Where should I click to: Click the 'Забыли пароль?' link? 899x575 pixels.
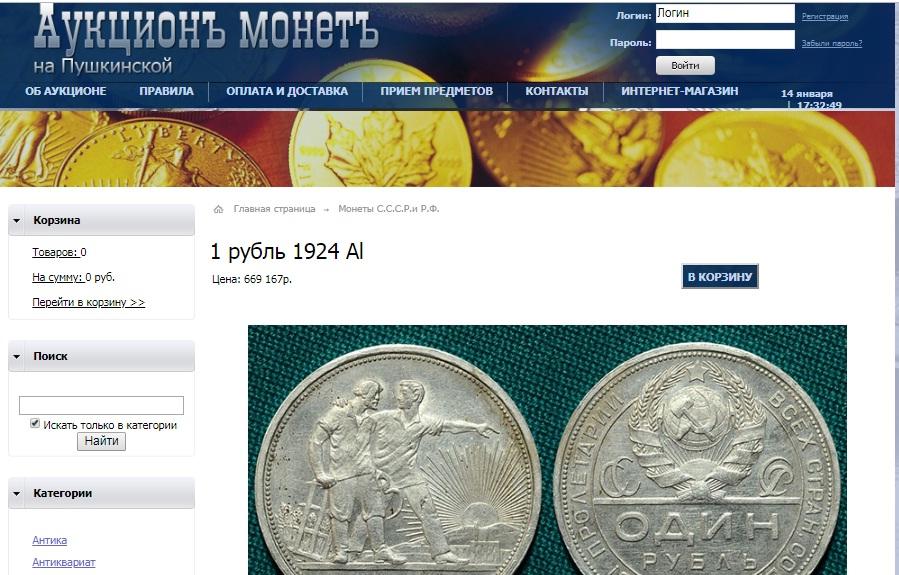(831, 43)
